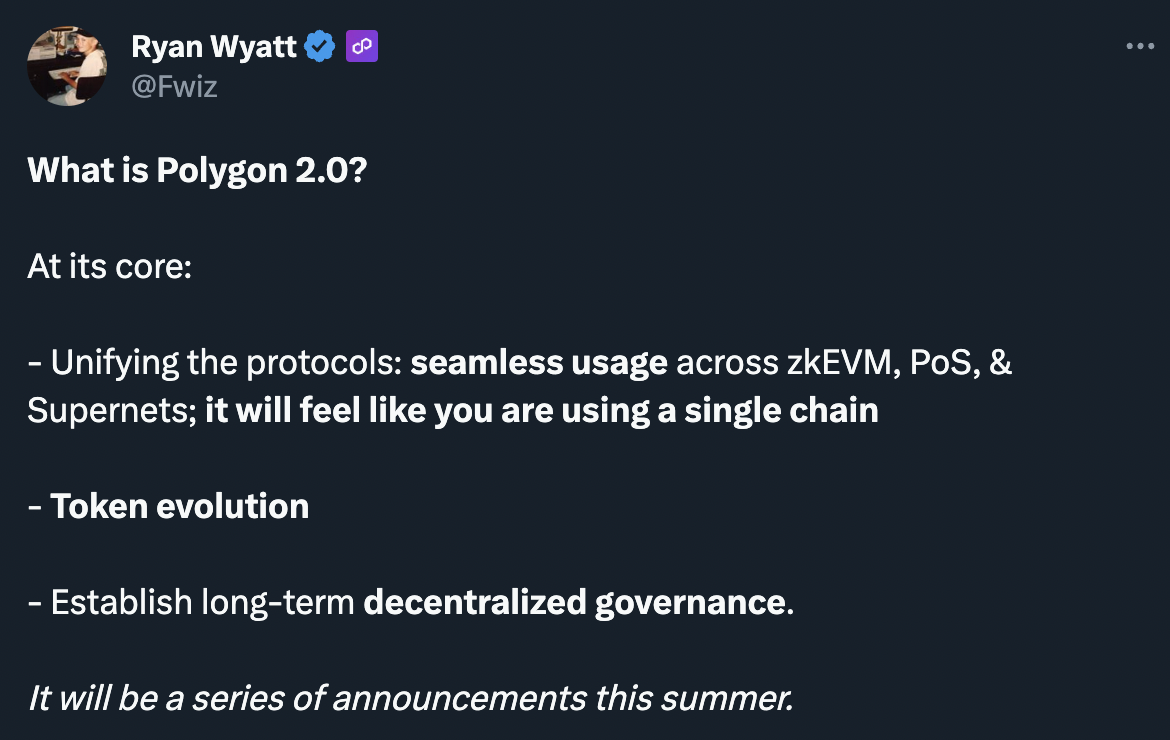Click the 'At its core:' text line

click(110, 266)
